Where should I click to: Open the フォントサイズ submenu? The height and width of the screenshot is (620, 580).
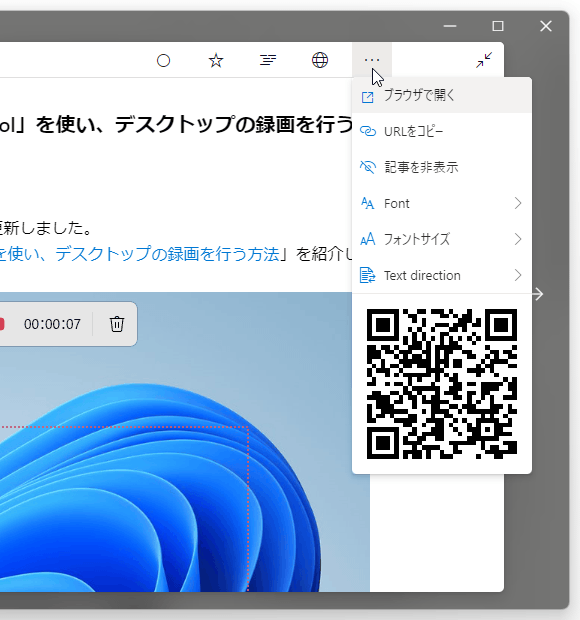coord(442,239)
